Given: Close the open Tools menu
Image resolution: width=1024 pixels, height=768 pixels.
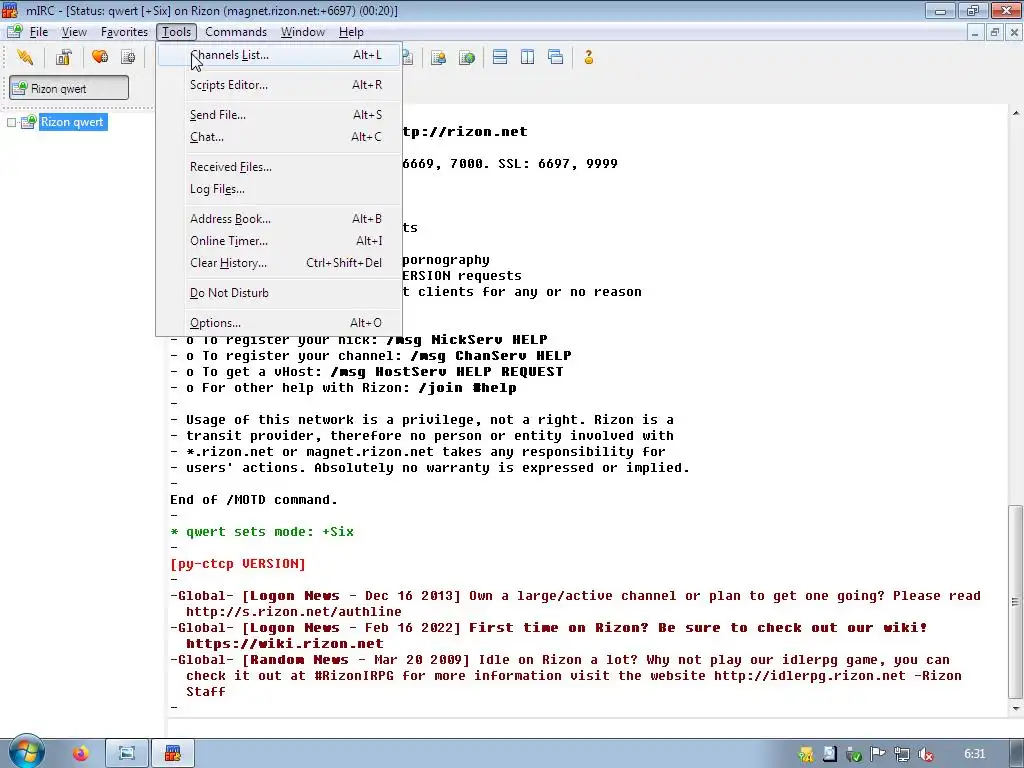Looking at the screenshot, I should (176, 31).
